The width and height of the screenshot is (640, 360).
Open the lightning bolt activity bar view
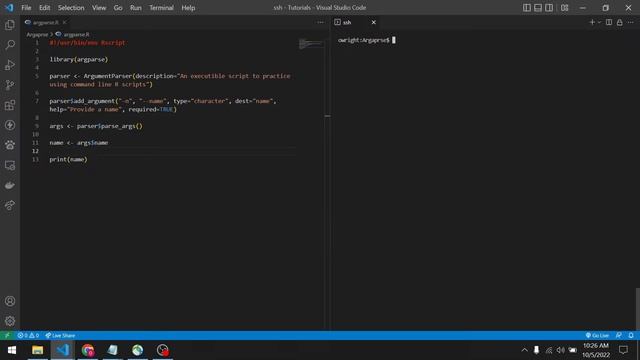(x=10, y=125)
